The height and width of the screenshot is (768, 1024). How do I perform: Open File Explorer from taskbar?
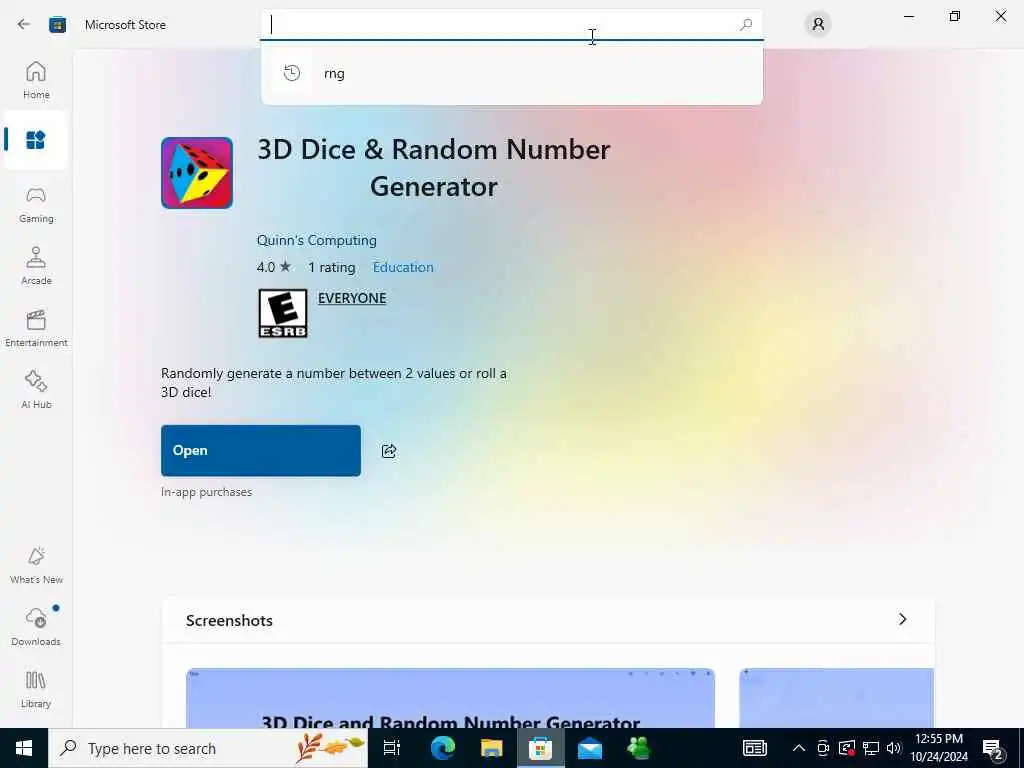point(491,748)
